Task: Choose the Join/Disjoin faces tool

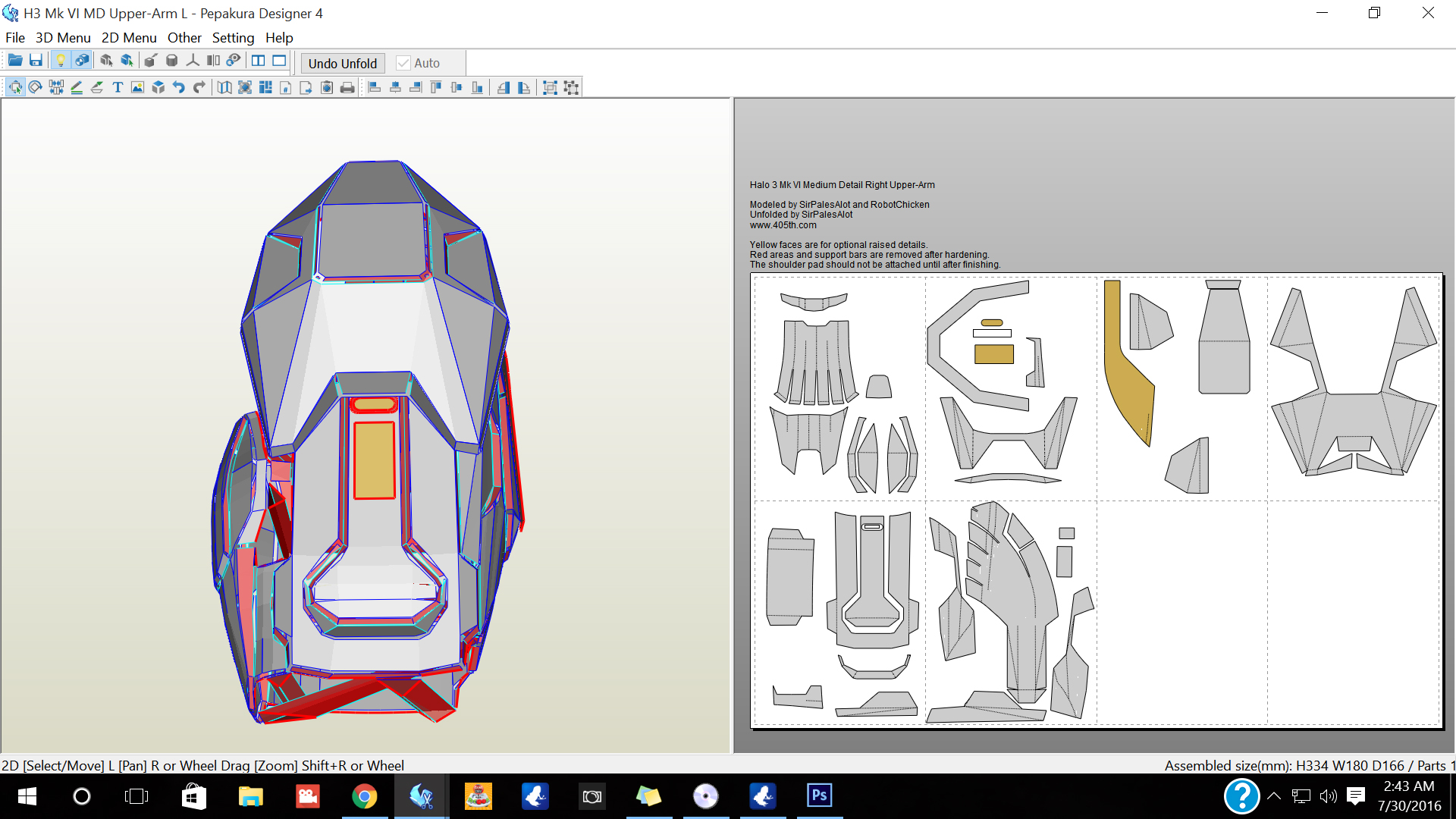Action: [x=56, y=87]
